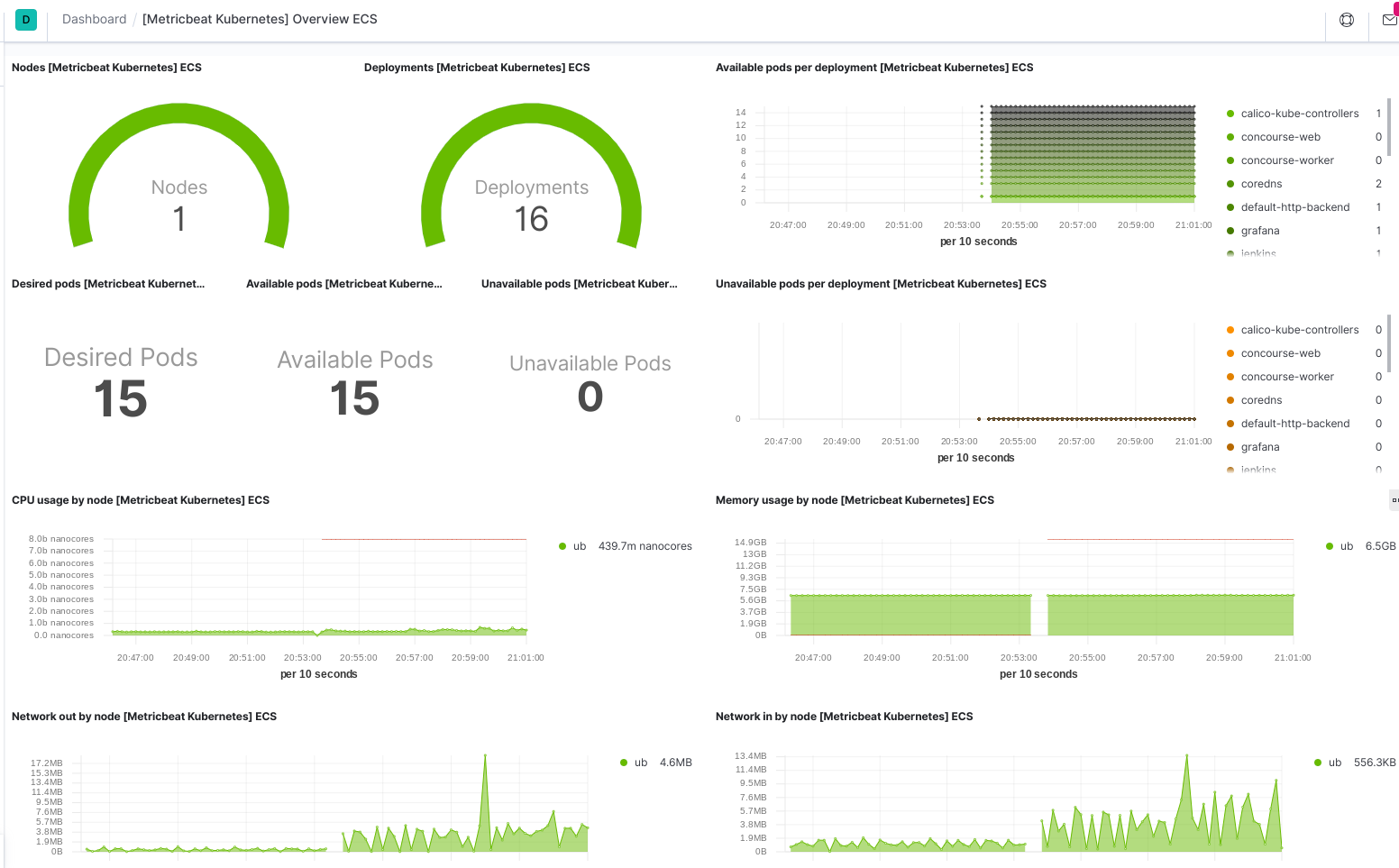
Task: Click the Unavailable pods legend scrollbar
Action: (1389, 343)
